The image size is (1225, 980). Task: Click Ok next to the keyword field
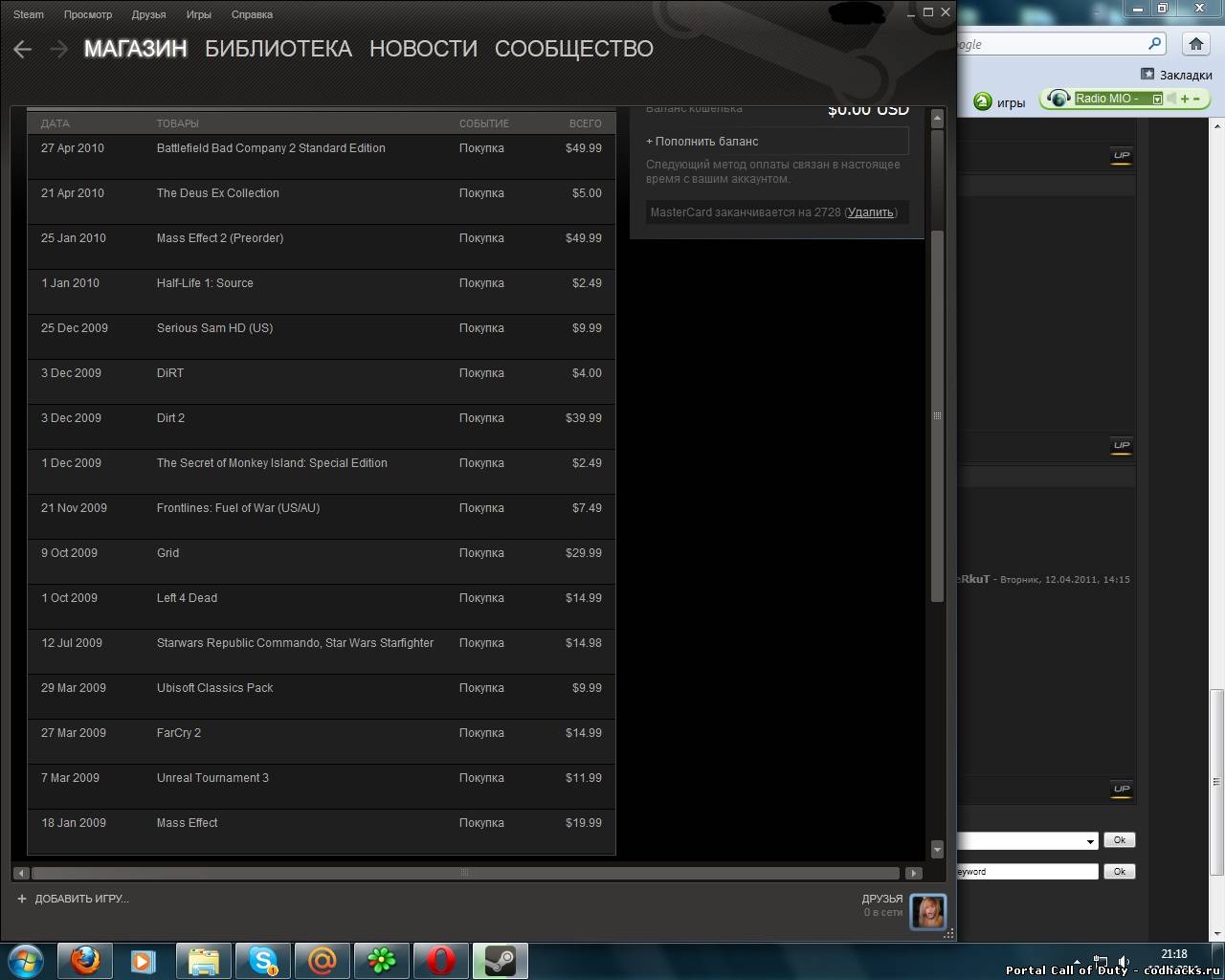tap(1120, 871)
